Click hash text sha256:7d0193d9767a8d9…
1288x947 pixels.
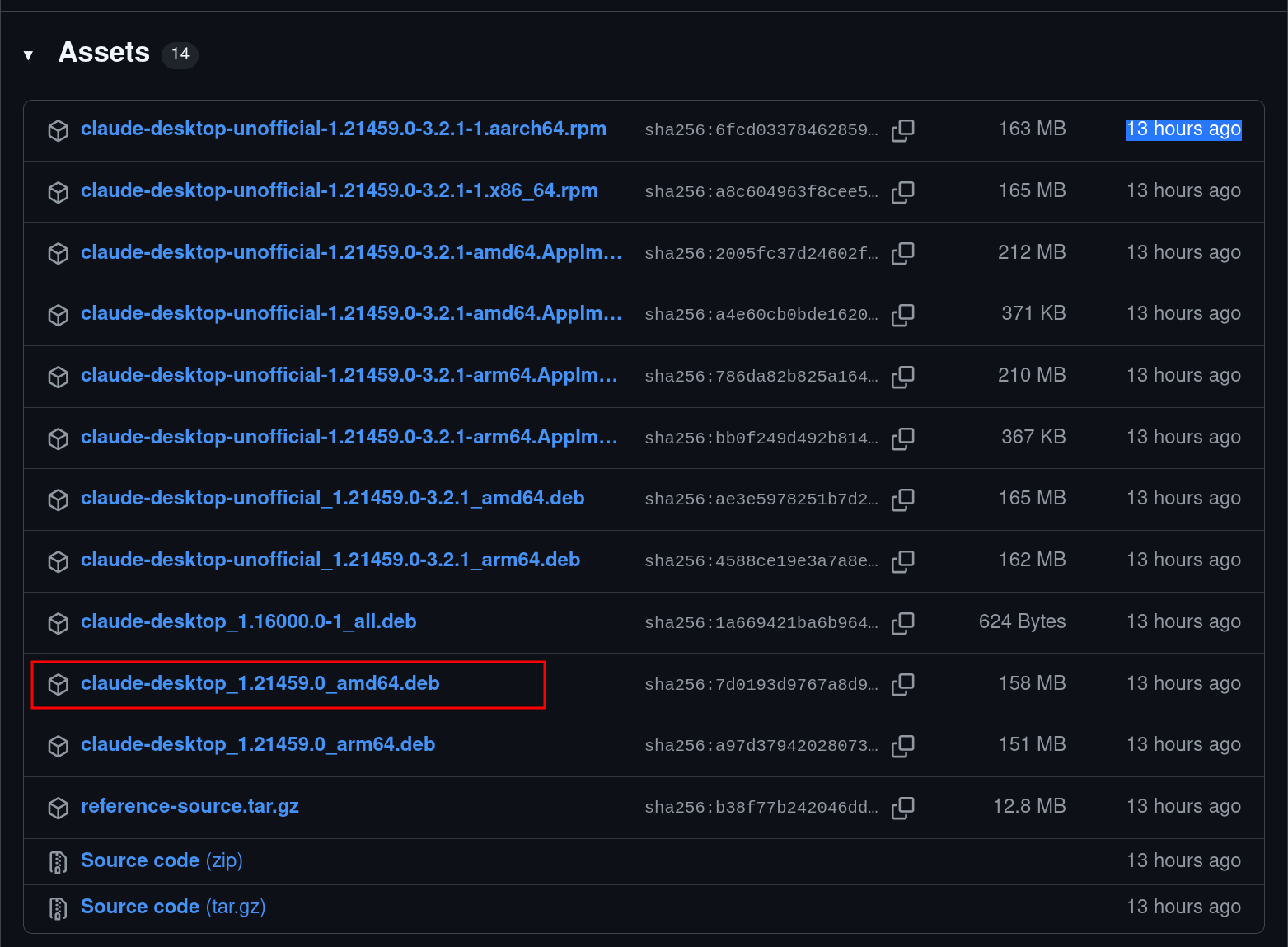(x=761, y=684)
